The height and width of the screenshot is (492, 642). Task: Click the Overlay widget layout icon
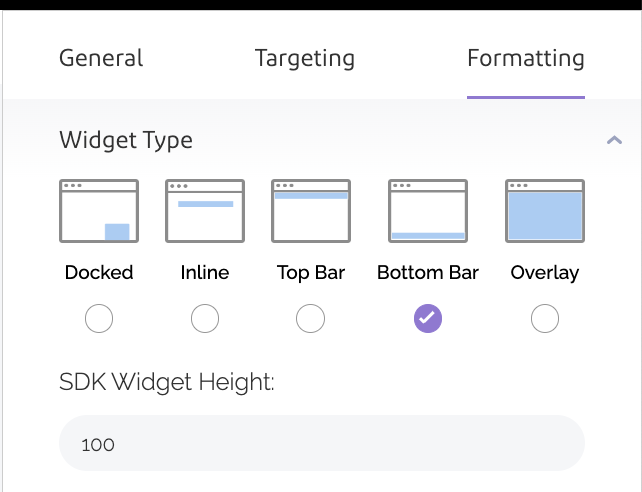click(545, 211)
